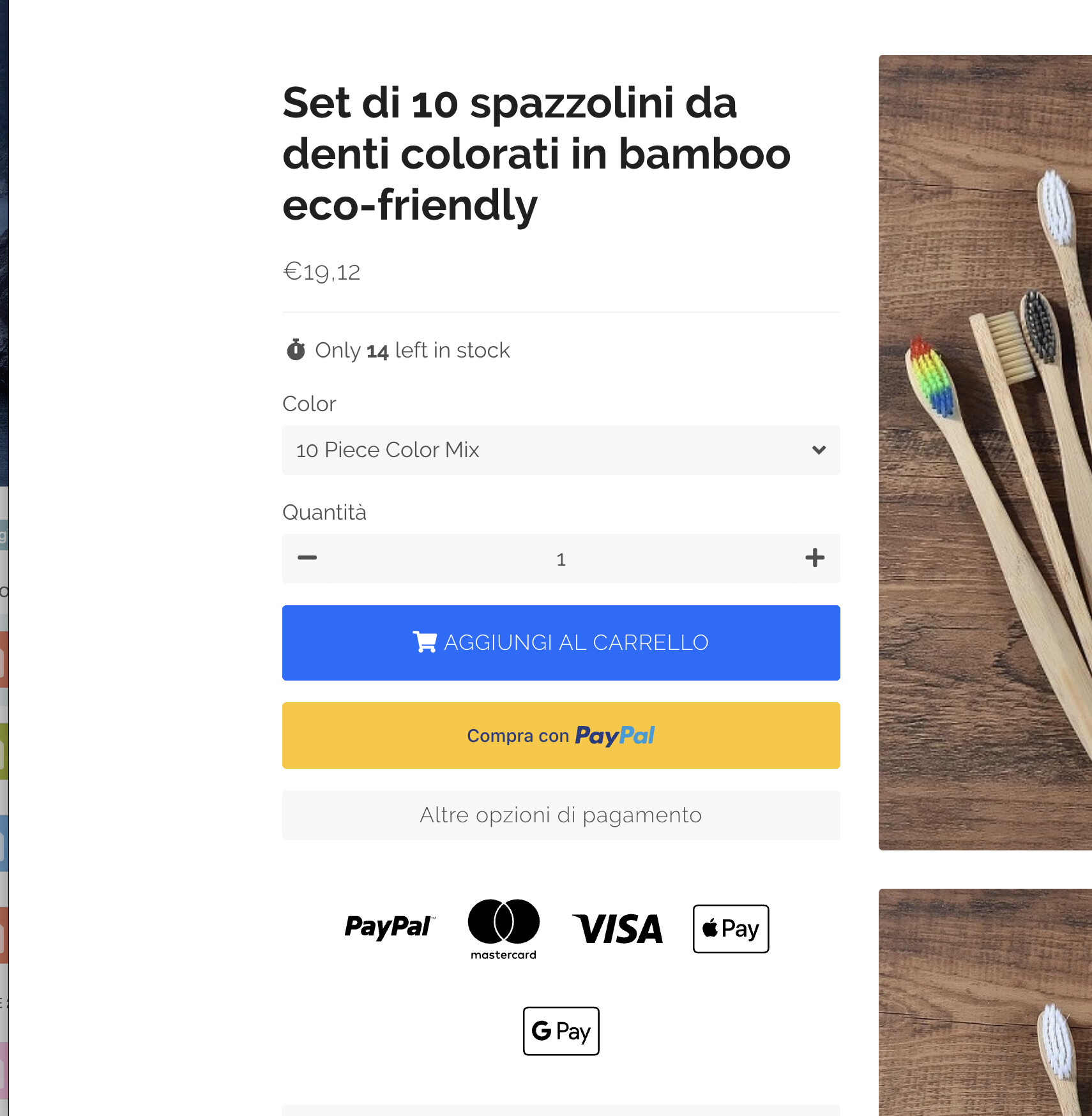
Task: Click the Mastercard payment logo
Action: pyautogui.click(x=503, y=929)
